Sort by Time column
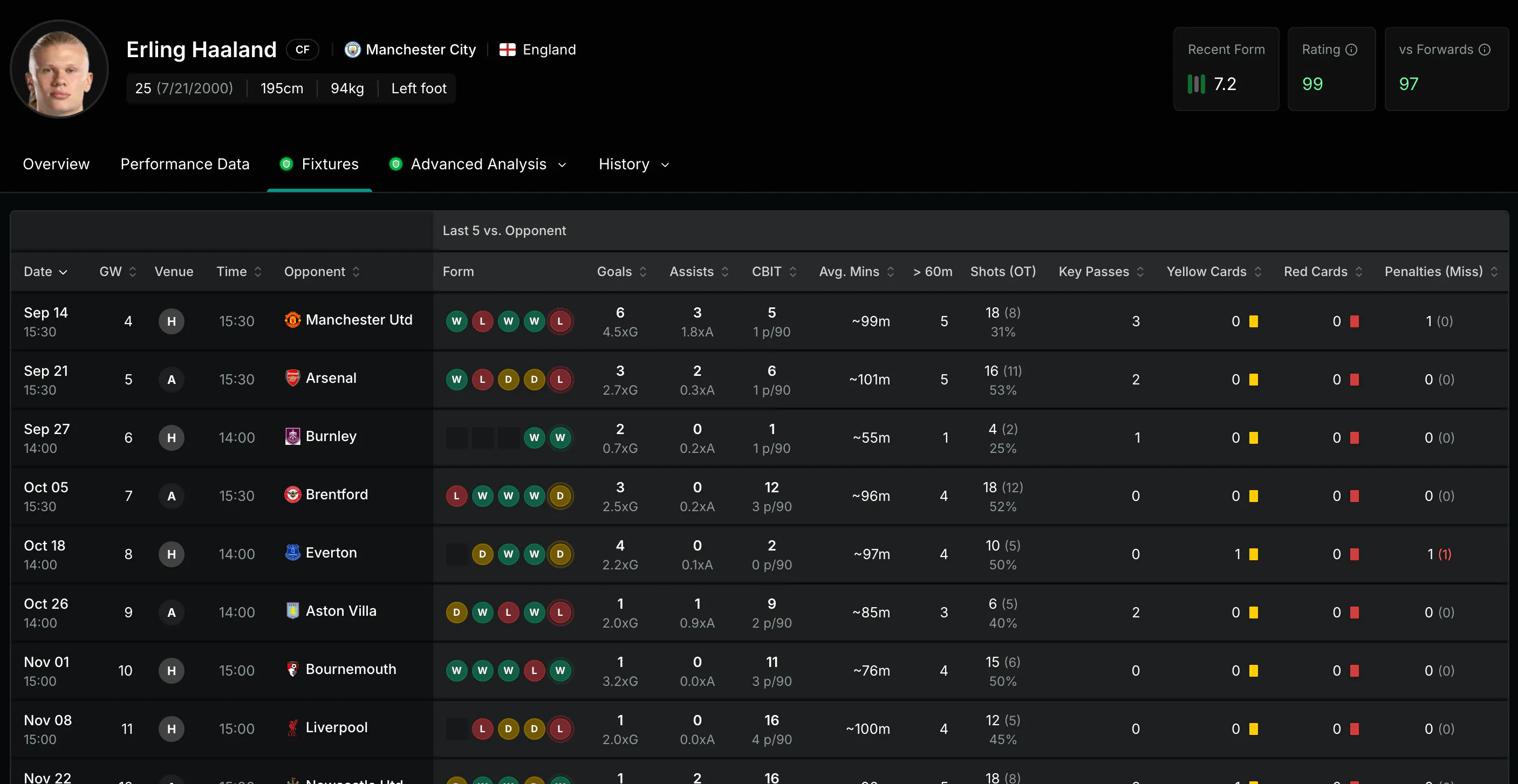 click(x=238, y=272)
